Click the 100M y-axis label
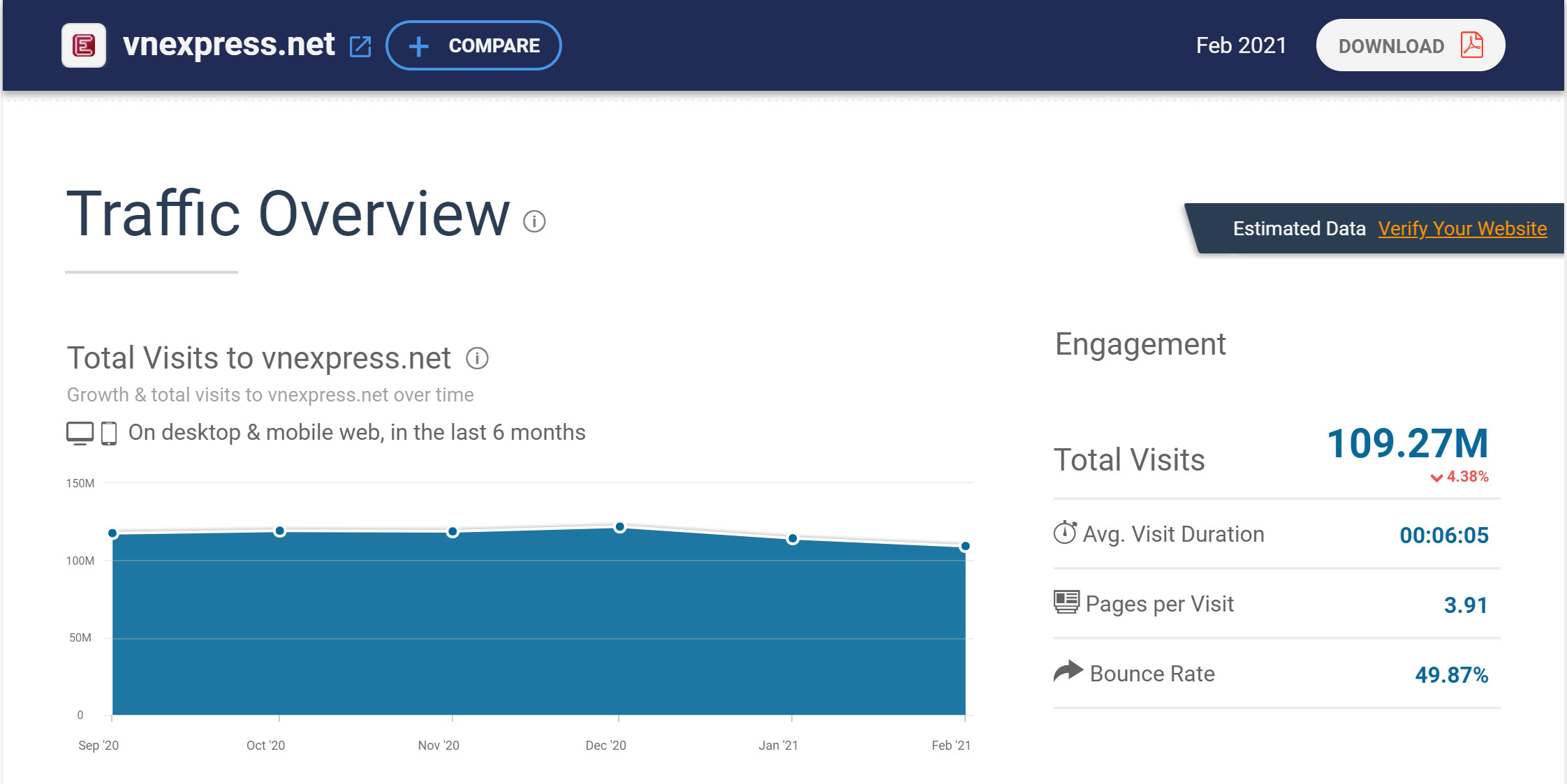This screenshot has width=1567, height=784. (80, 561)
